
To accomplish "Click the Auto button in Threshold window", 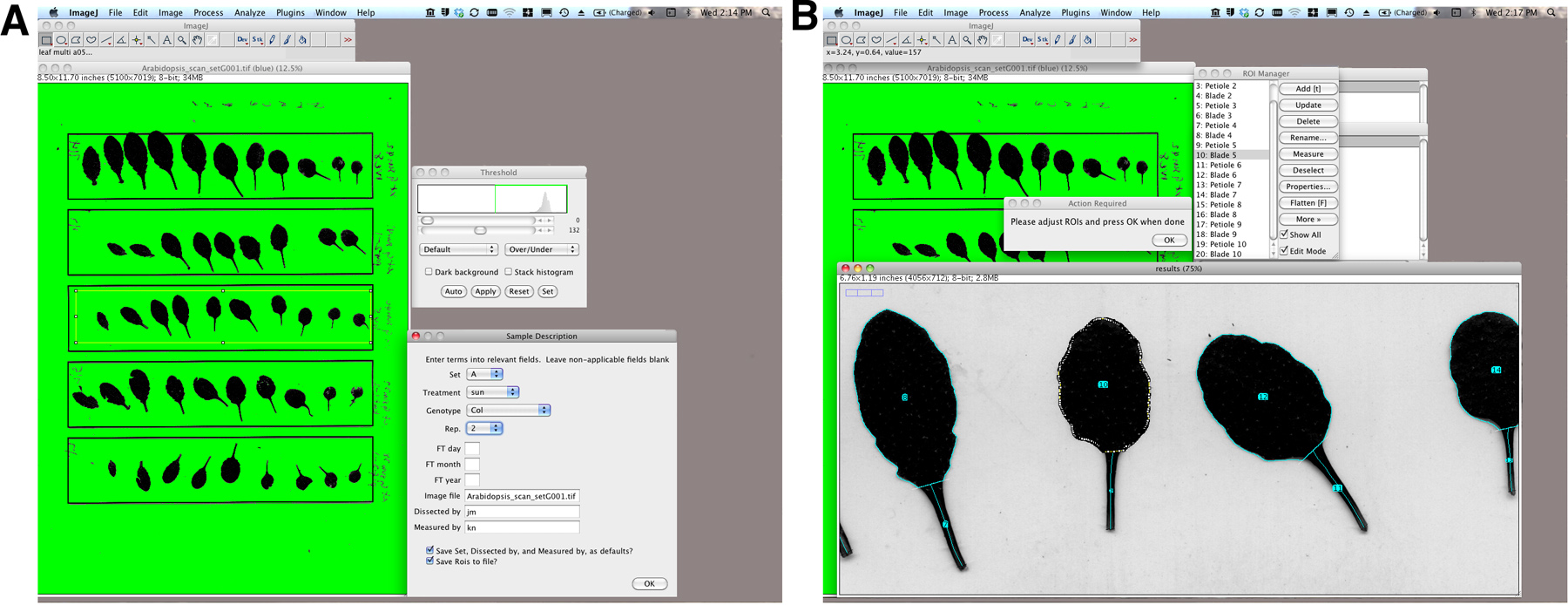I will click(453, 291).
